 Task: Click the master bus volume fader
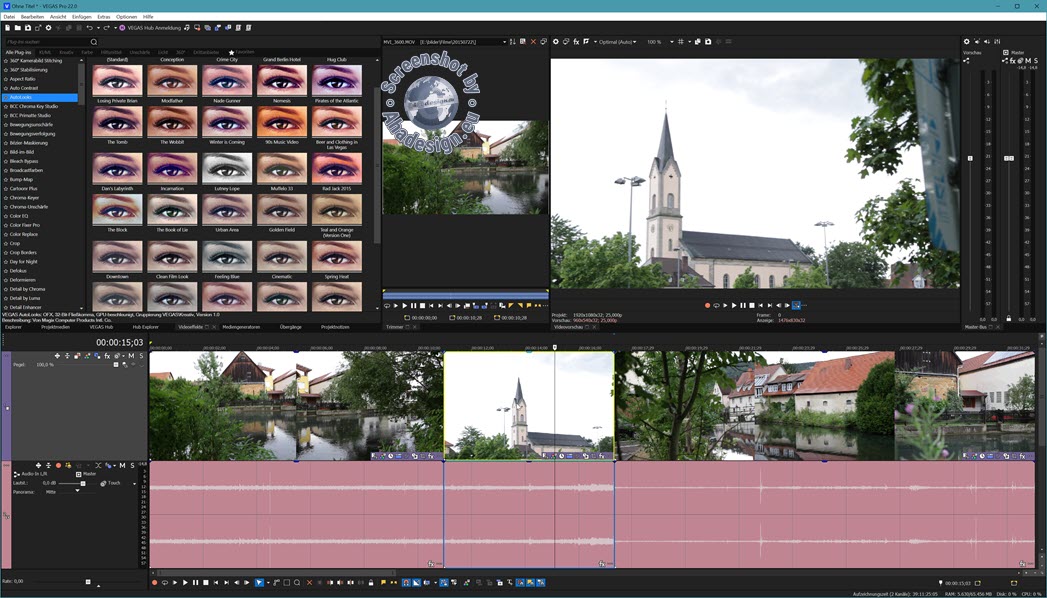click(x=1009, y=158)
